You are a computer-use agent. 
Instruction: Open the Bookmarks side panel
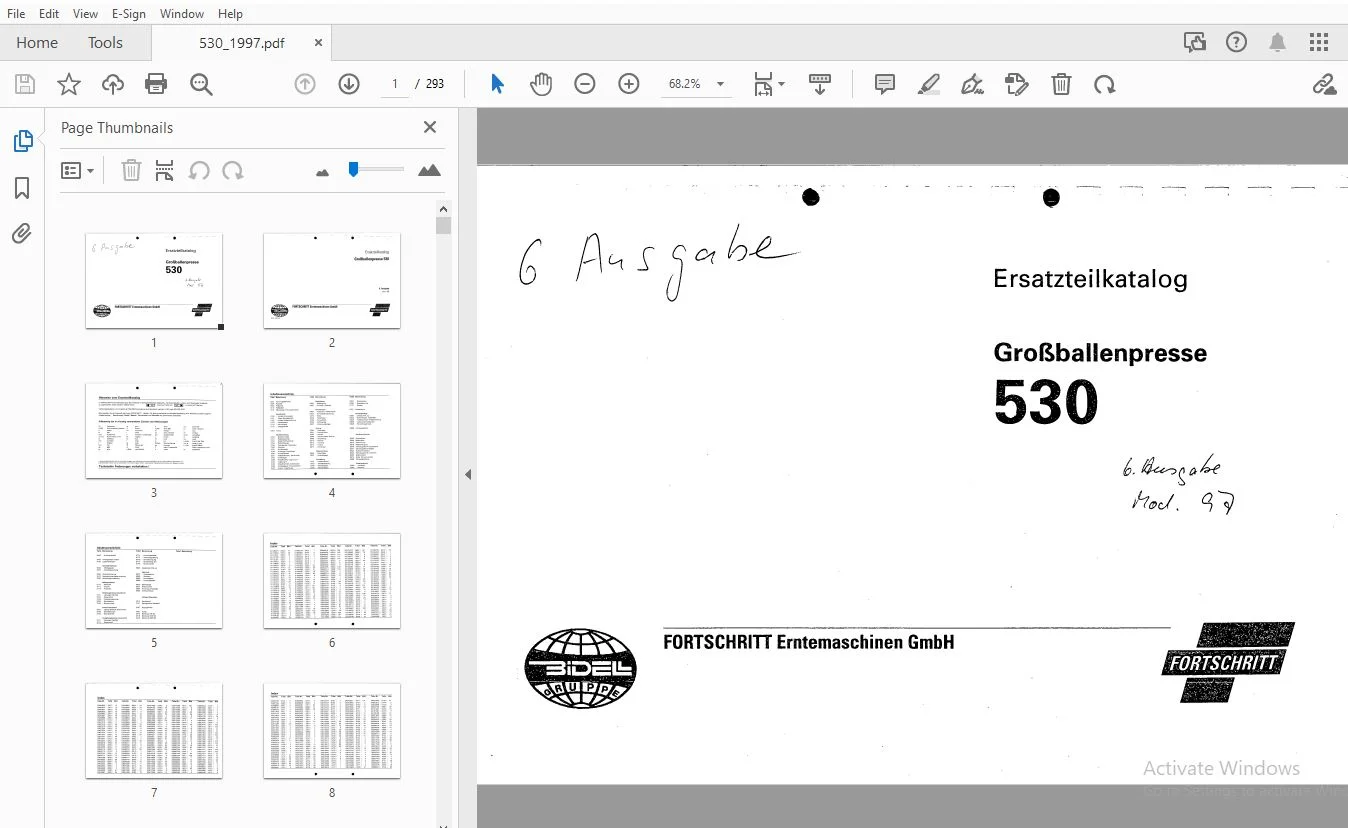(x=22, y=188)
